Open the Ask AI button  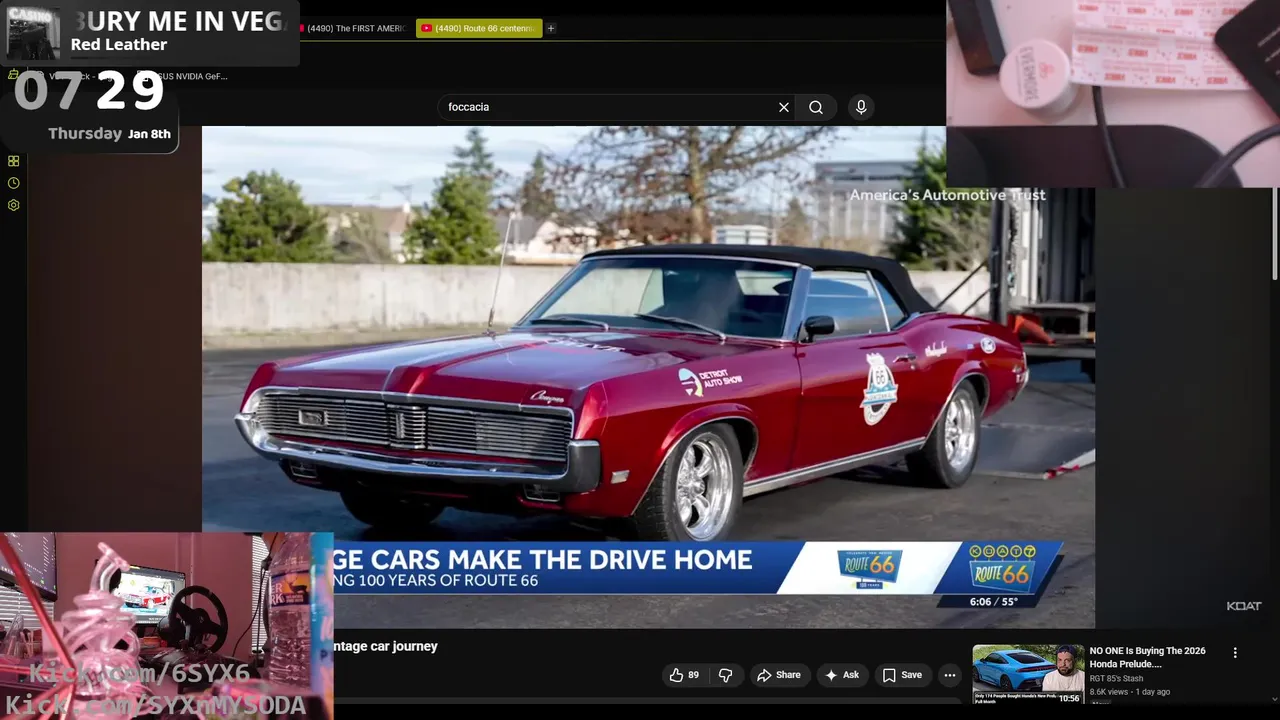click(x=842, y=675)
